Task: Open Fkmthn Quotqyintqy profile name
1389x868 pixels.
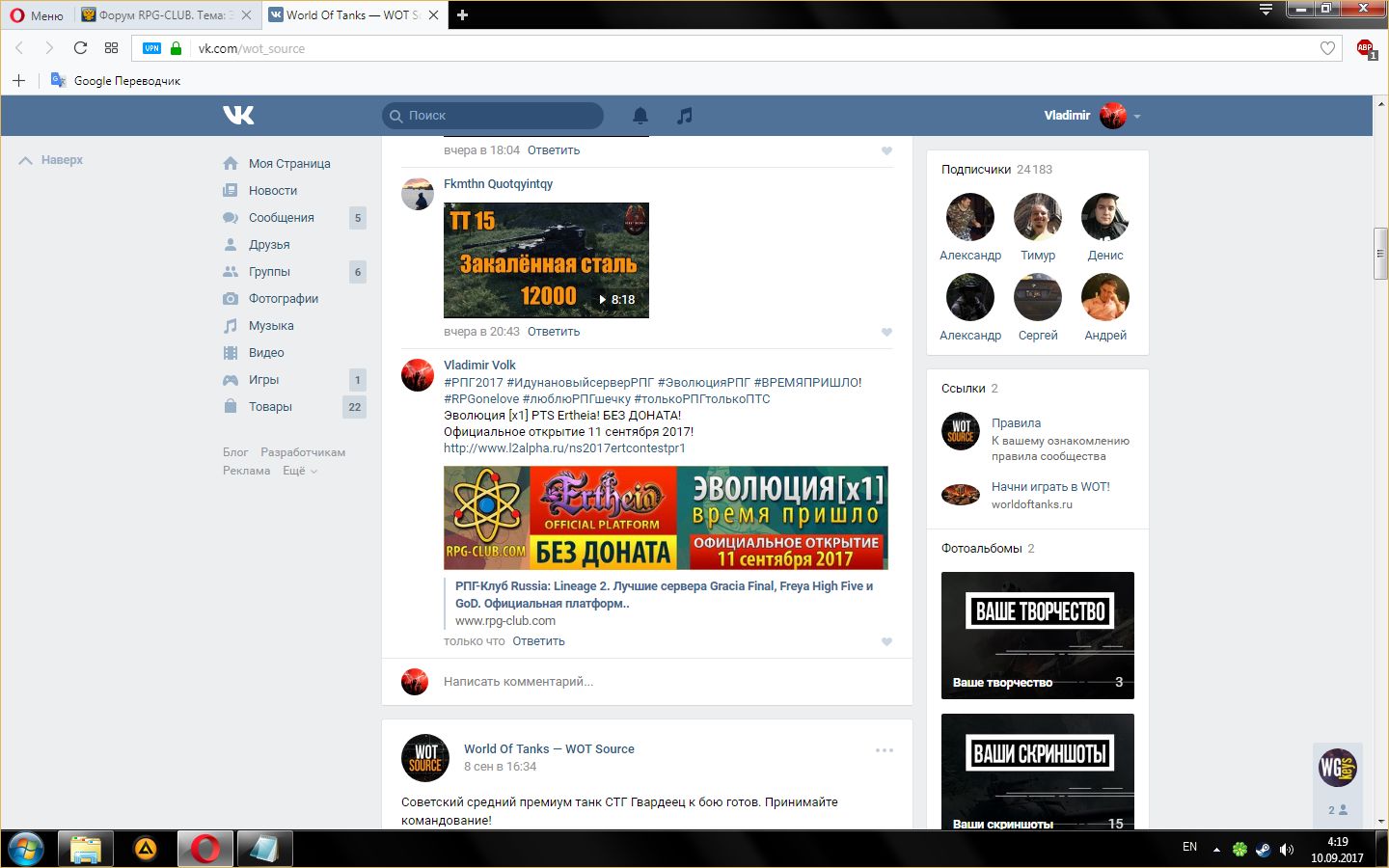Action: click(498, 184)
